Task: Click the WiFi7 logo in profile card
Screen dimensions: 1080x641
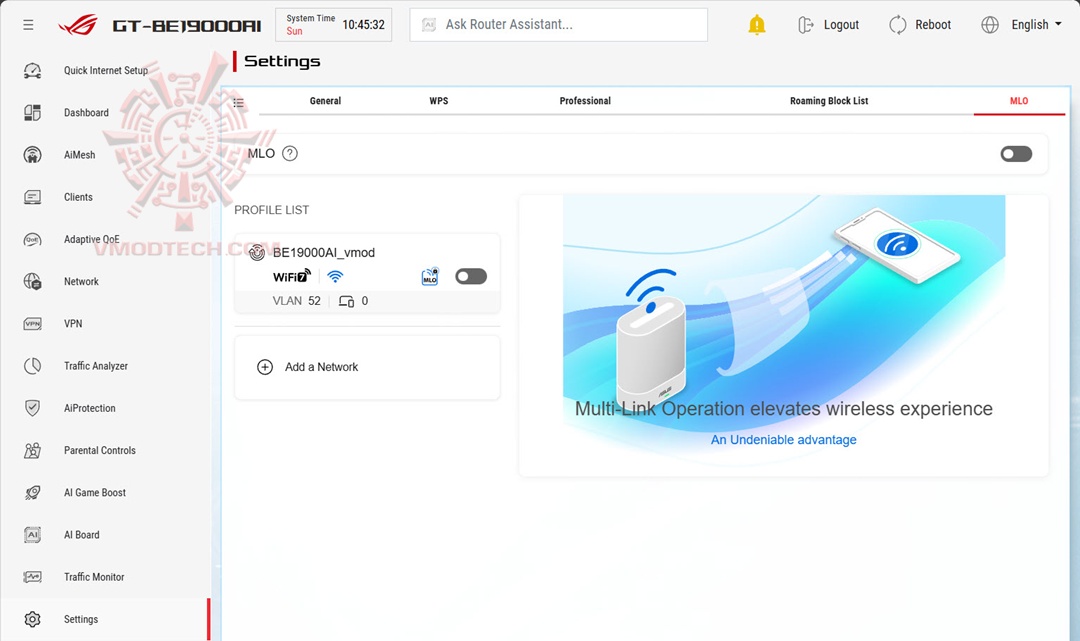Action: [292, 276]
